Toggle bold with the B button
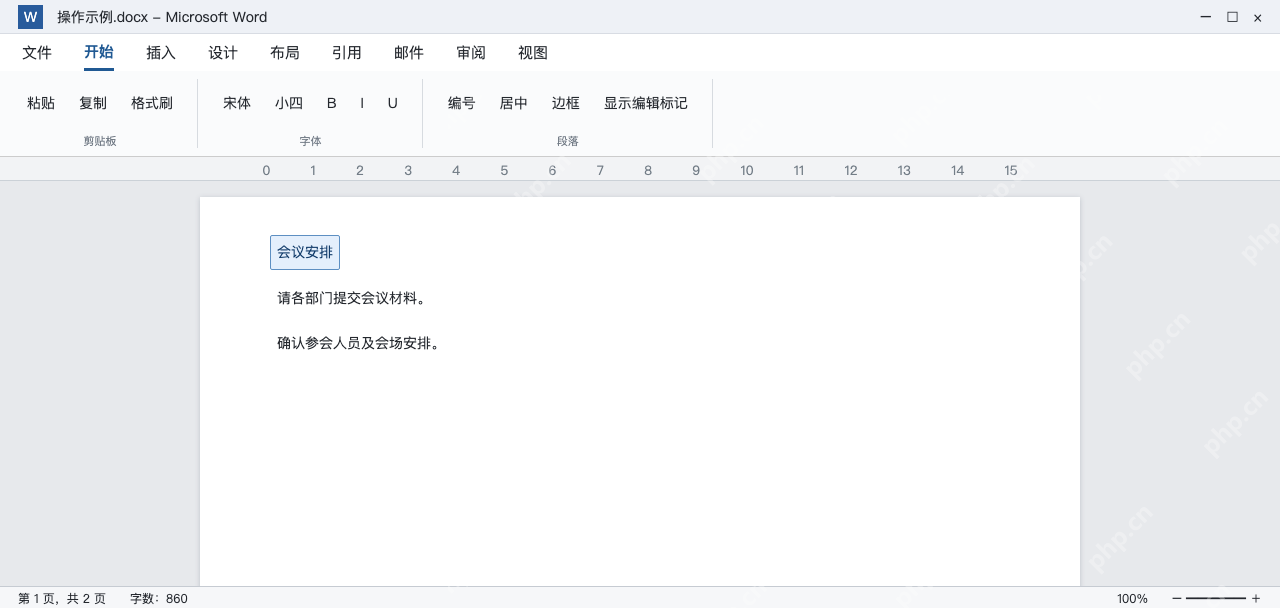 [x=332, y=103]
